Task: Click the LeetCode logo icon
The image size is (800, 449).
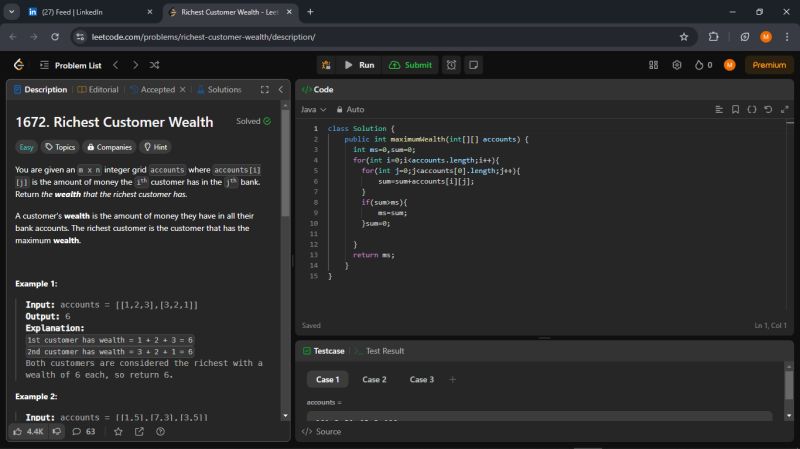Action: (x=19, y=65)
